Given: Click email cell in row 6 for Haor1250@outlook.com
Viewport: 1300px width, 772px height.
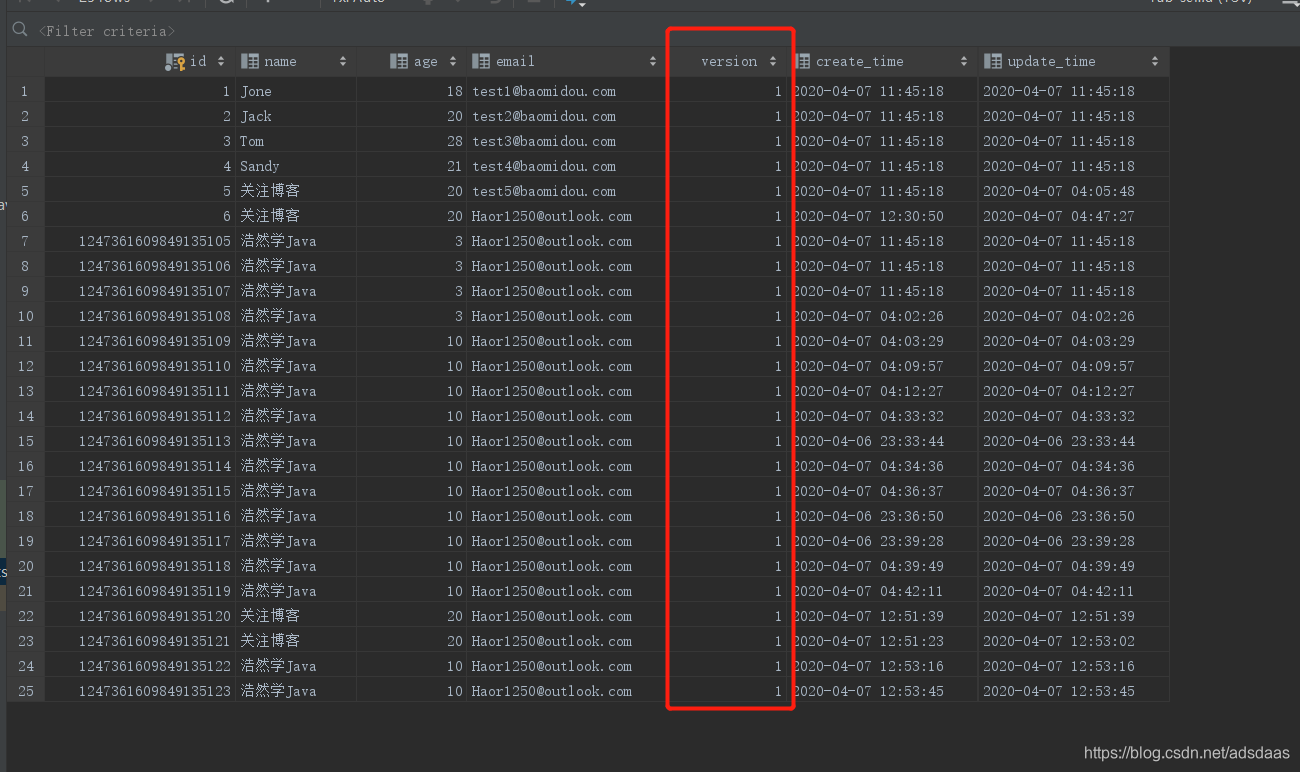Looking at the screenshot, I should pyautogui.click(x=566, y=216).
